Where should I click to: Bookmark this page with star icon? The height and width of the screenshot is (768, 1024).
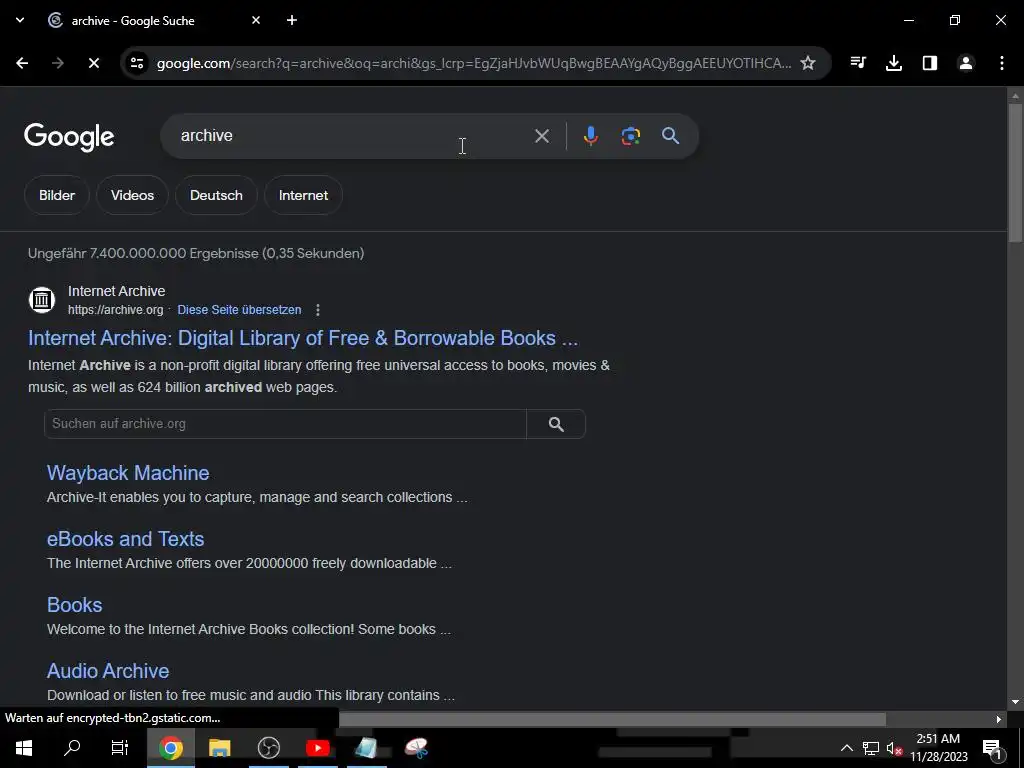808,63
